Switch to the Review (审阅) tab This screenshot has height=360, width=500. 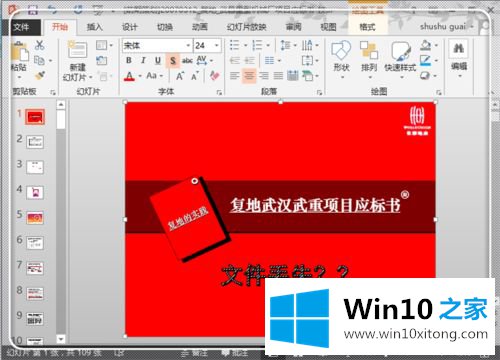click(x=294, y=27)
